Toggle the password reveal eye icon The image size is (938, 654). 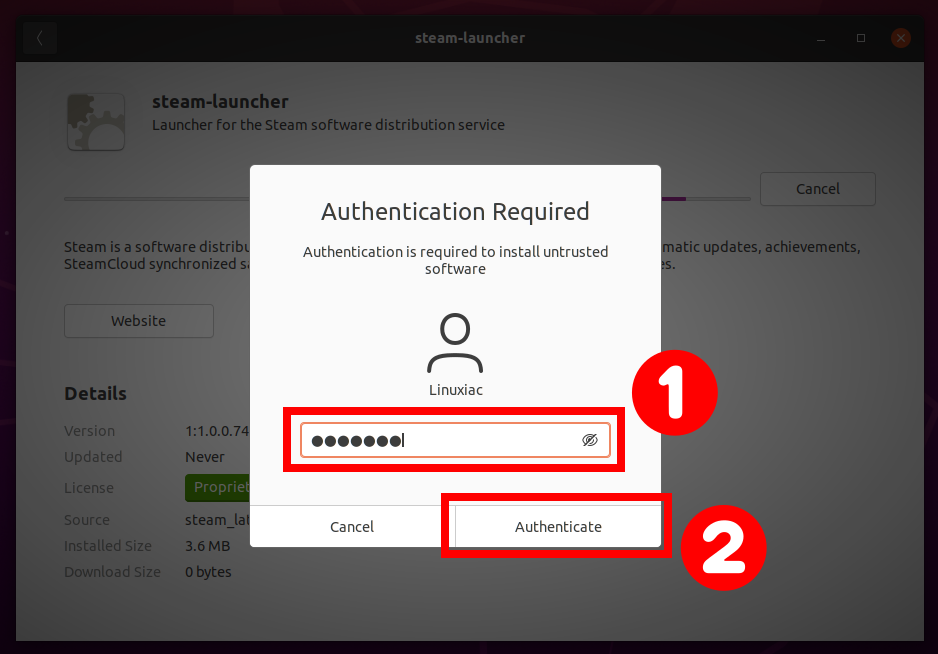pos(590,440)
